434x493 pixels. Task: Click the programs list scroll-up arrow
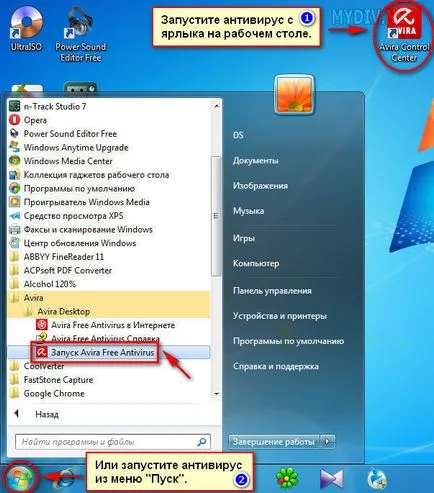point(216,106)
